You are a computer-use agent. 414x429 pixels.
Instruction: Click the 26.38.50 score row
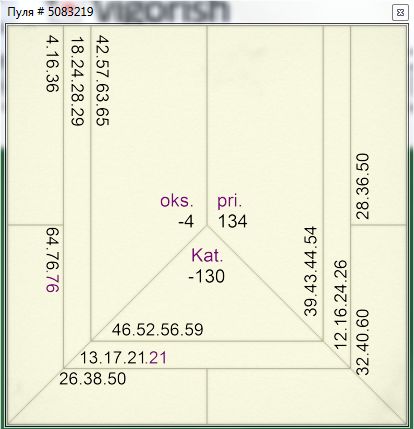(93, 379)
